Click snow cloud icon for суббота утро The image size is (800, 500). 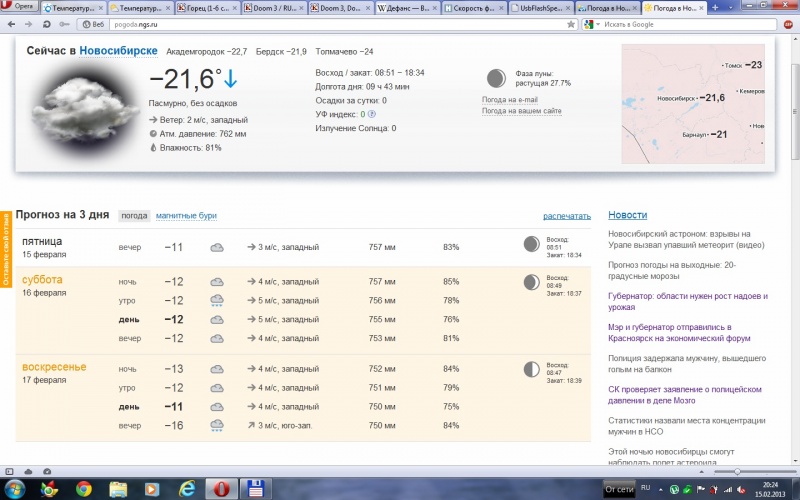coord(217,301)
